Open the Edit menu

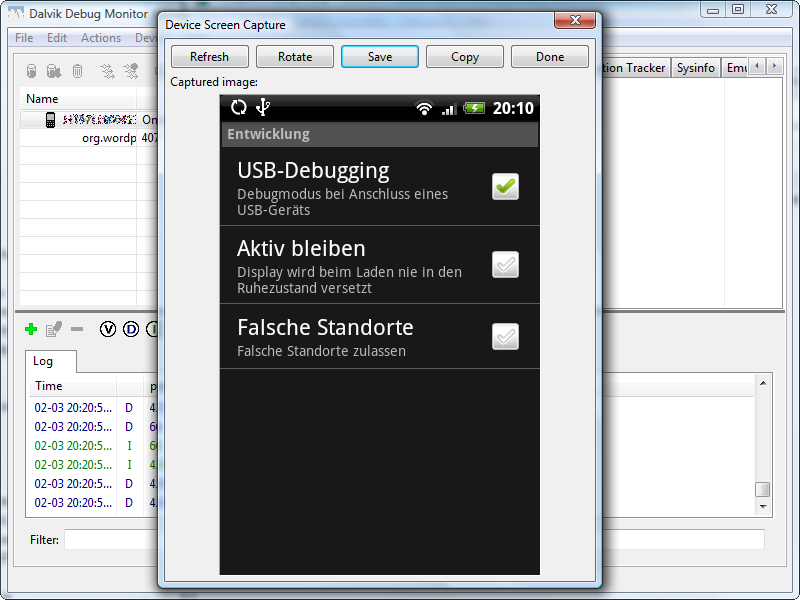coord(57,38)
